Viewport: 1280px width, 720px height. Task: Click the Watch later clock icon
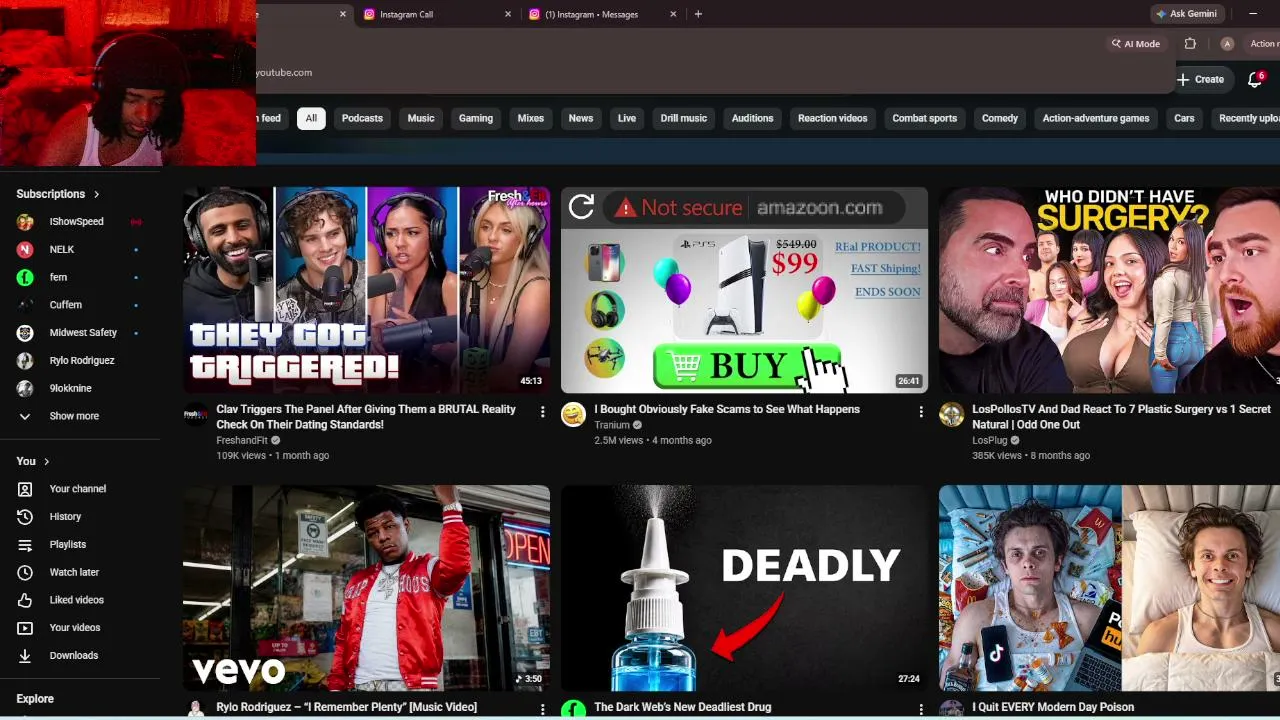click(x=25, y=572)
